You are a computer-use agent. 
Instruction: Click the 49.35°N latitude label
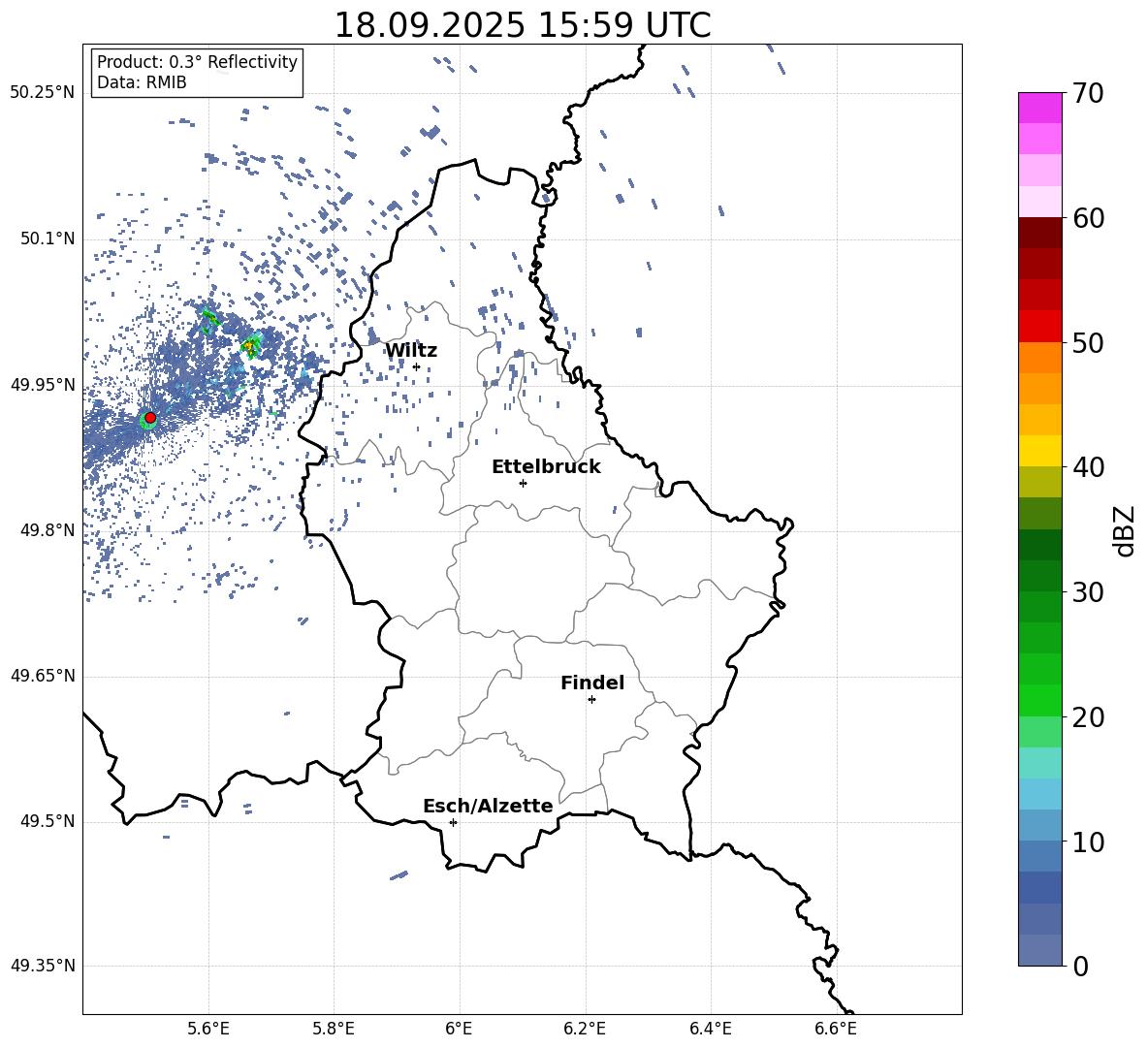click(43, 966)
